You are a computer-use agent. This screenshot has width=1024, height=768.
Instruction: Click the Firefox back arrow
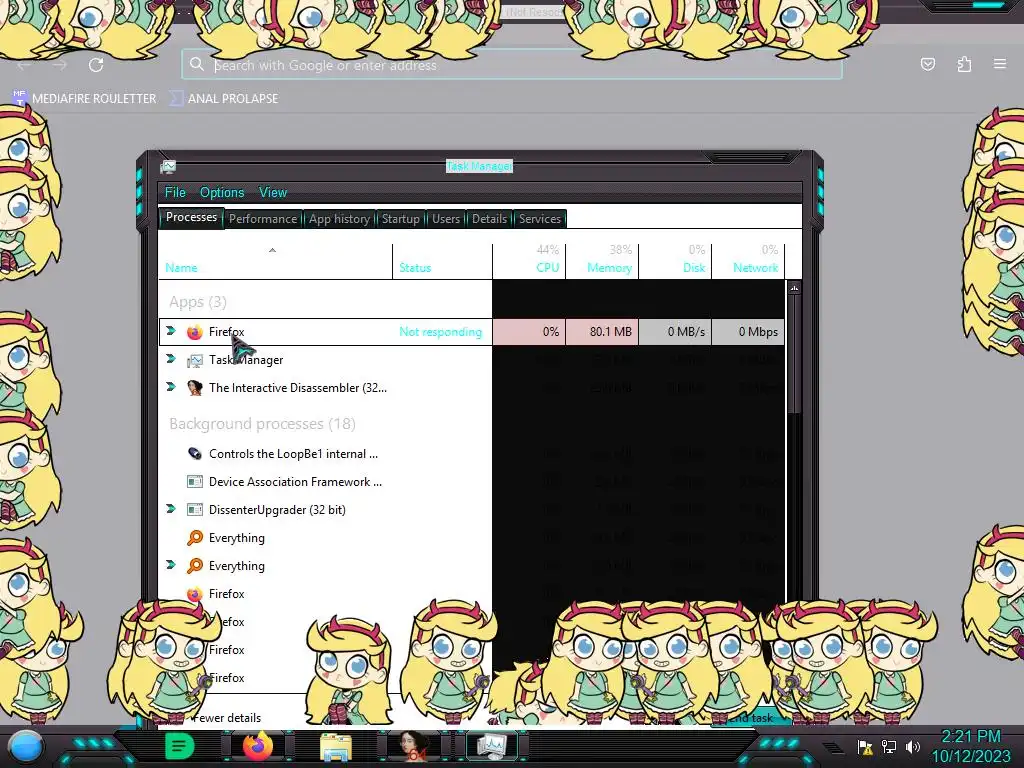tap(24, 65)
